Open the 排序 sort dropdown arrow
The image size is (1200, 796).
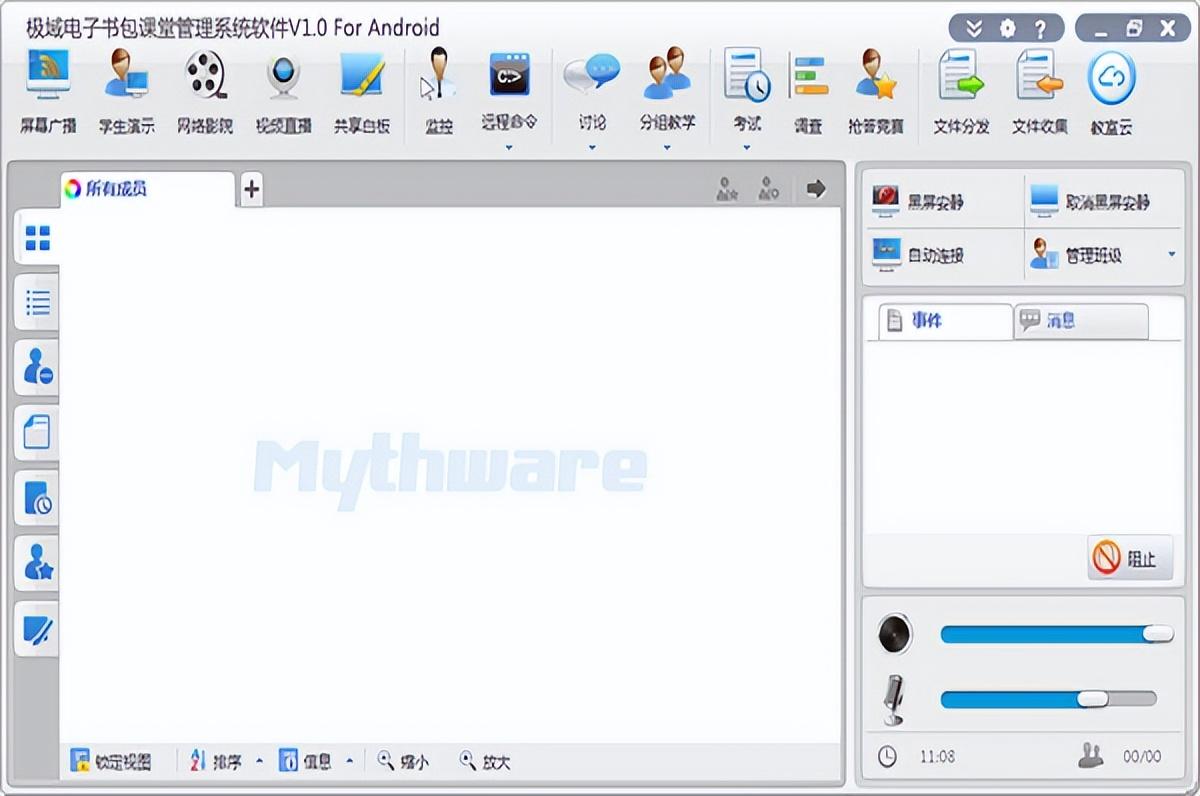pyautogui.click(x=259, y=762)
